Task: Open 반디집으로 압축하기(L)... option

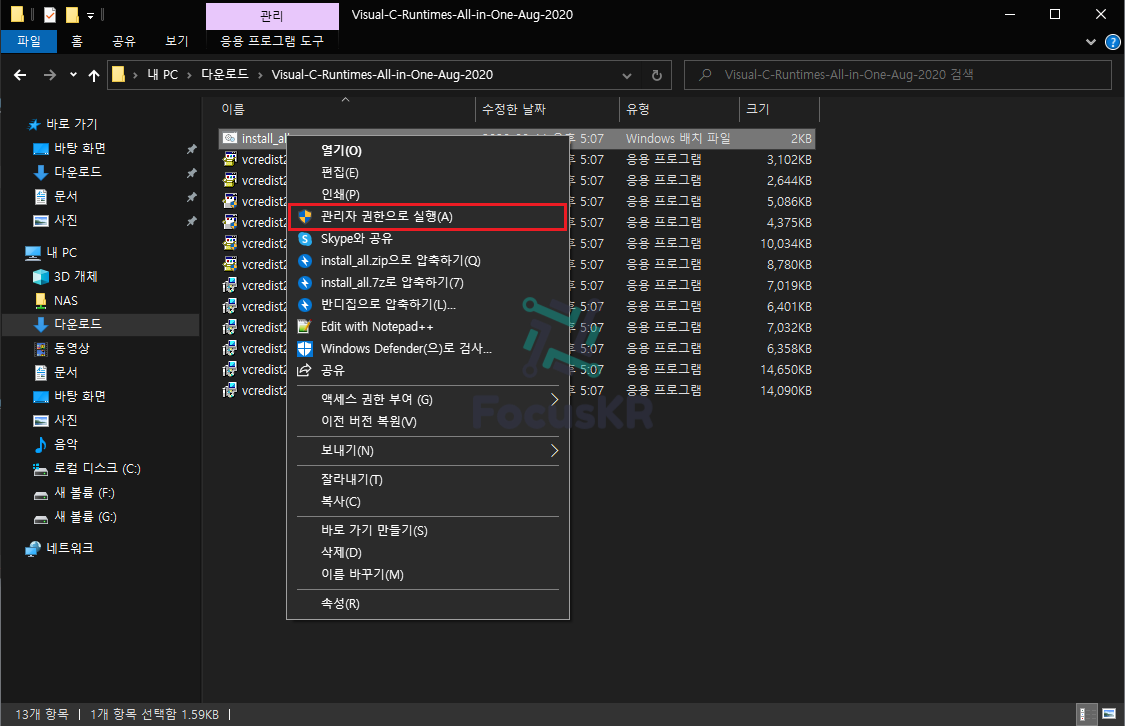Action: coord(428,305)
